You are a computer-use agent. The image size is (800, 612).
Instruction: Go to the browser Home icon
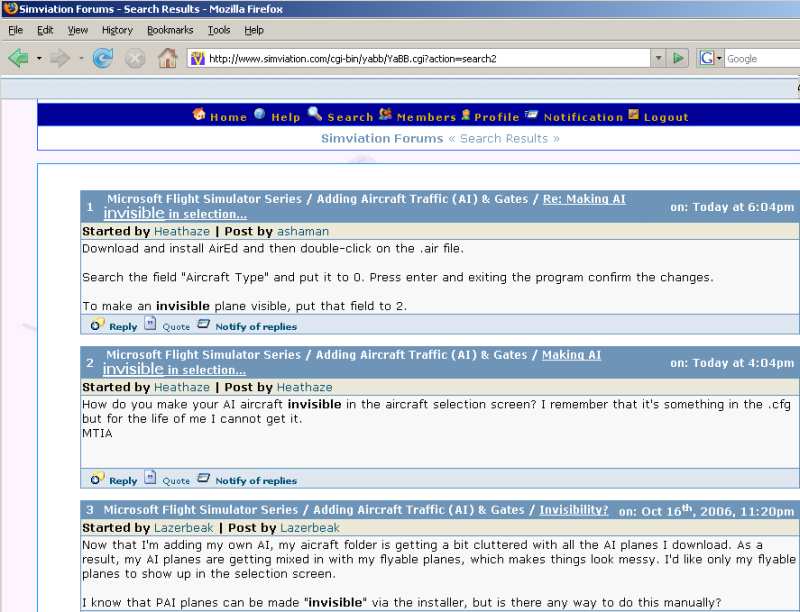(167, 58)
